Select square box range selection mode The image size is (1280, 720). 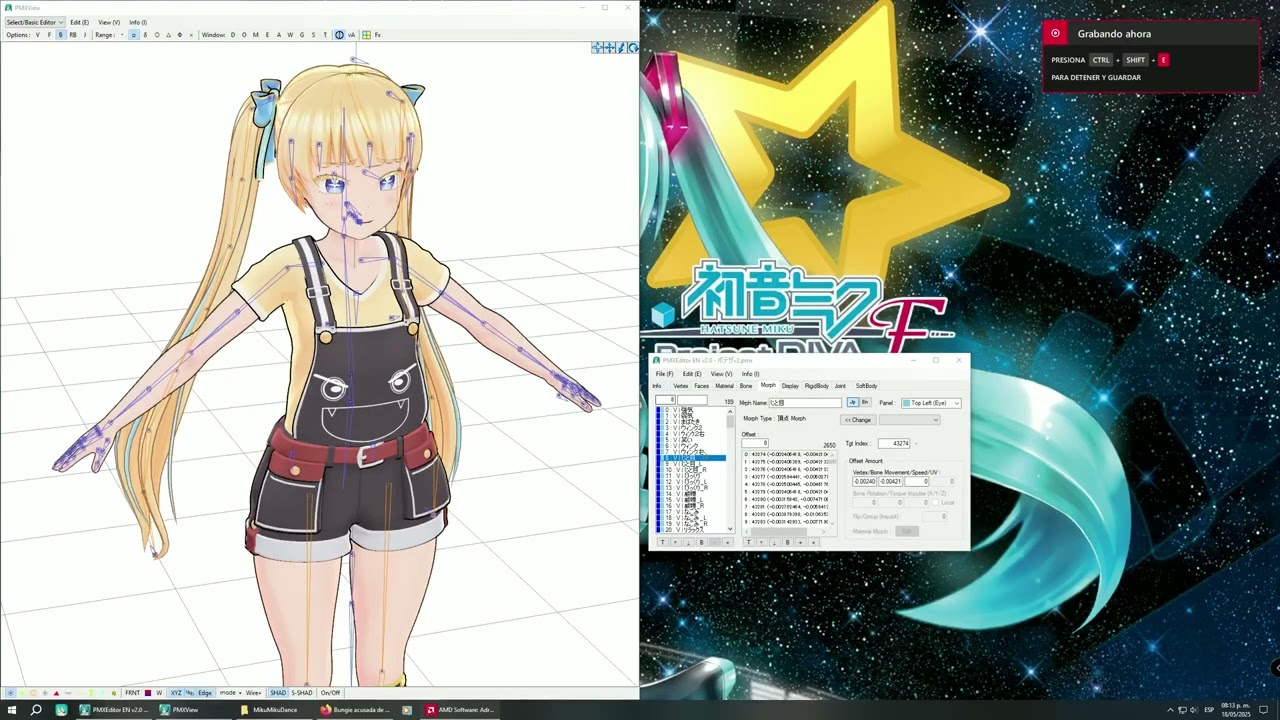click(x=134, y=35)
